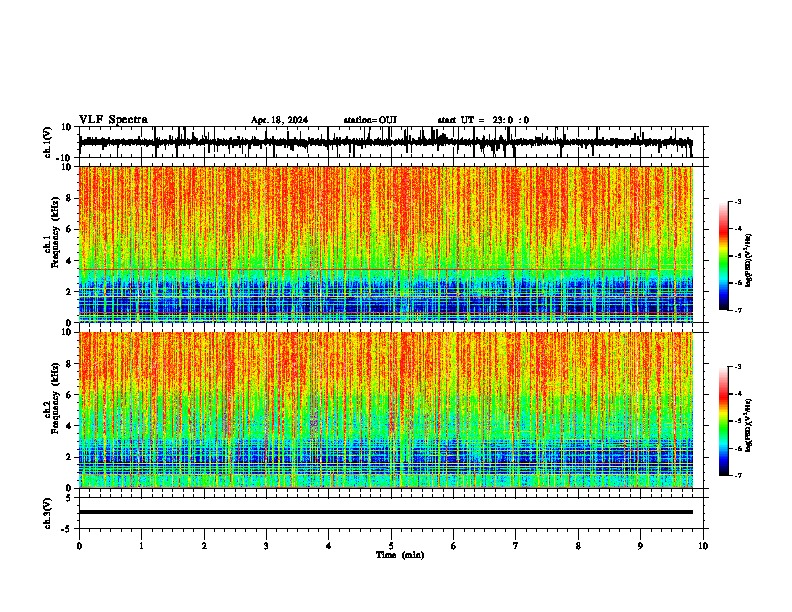792x612 pixels.
Task: Click the ch.2 color bar label '-7'
Action: 738,475
